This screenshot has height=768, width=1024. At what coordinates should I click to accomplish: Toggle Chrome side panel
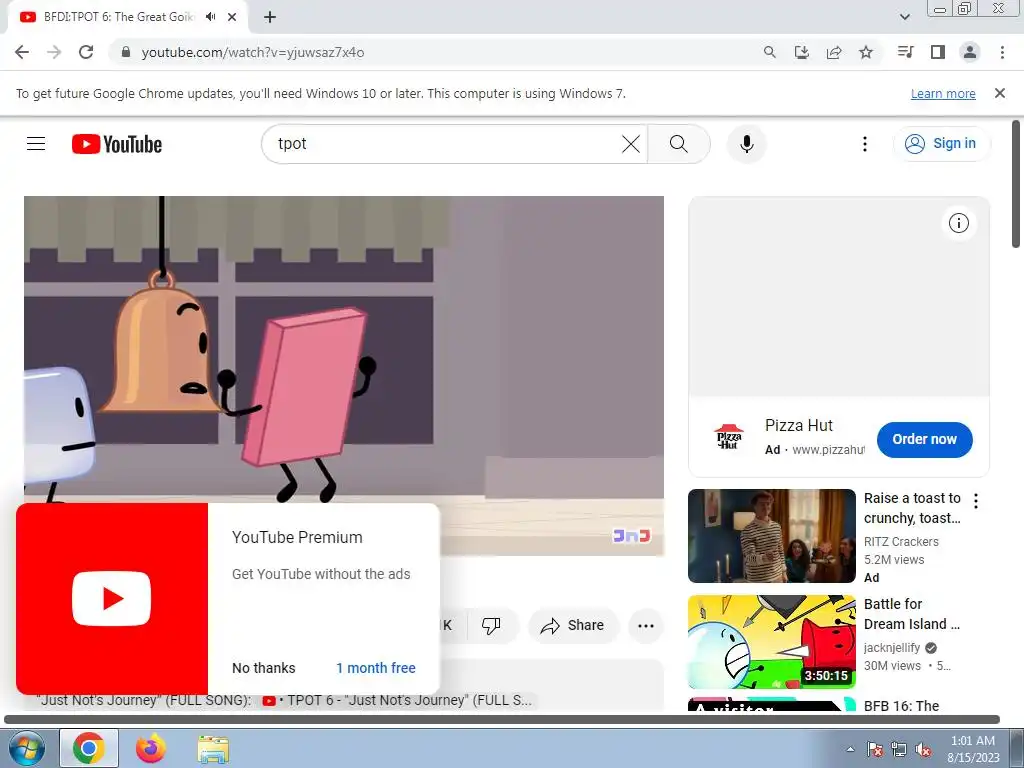(x=938, y=52)
